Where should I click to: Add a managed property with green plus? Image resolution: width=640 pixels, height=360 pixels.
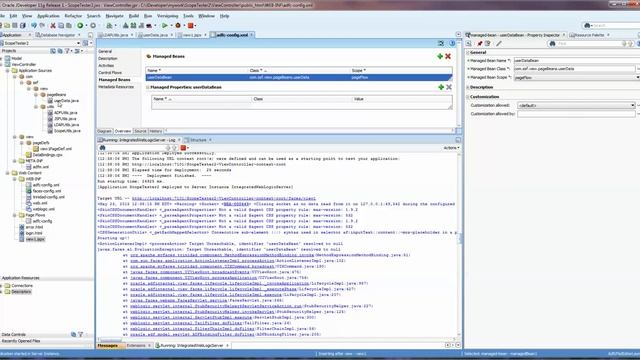tap(441, 87)
